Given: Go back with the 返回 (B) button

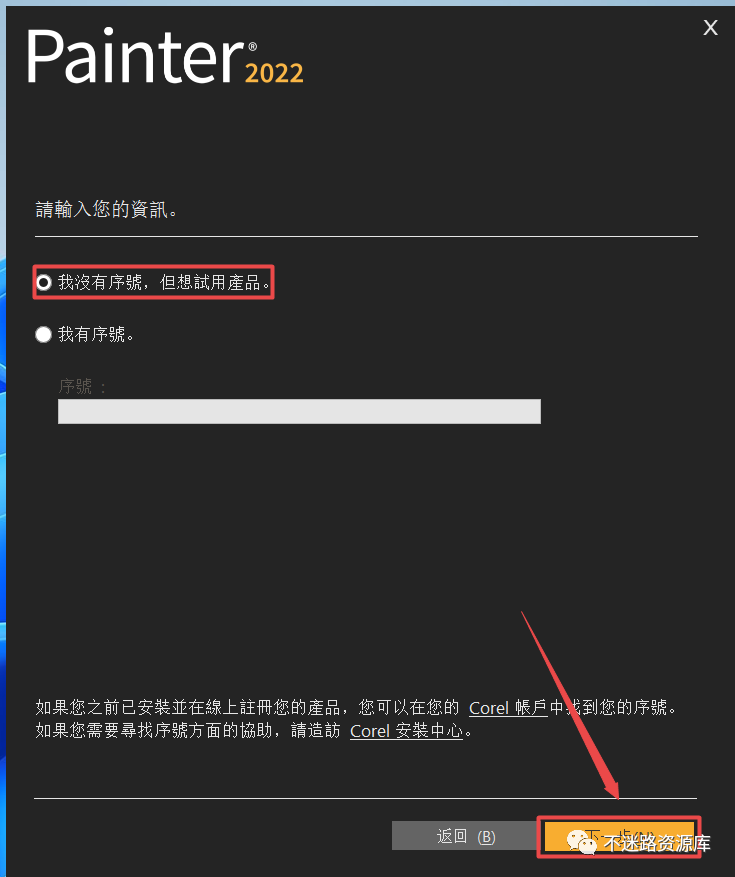Looking at the screenshot, I should 465,836.
